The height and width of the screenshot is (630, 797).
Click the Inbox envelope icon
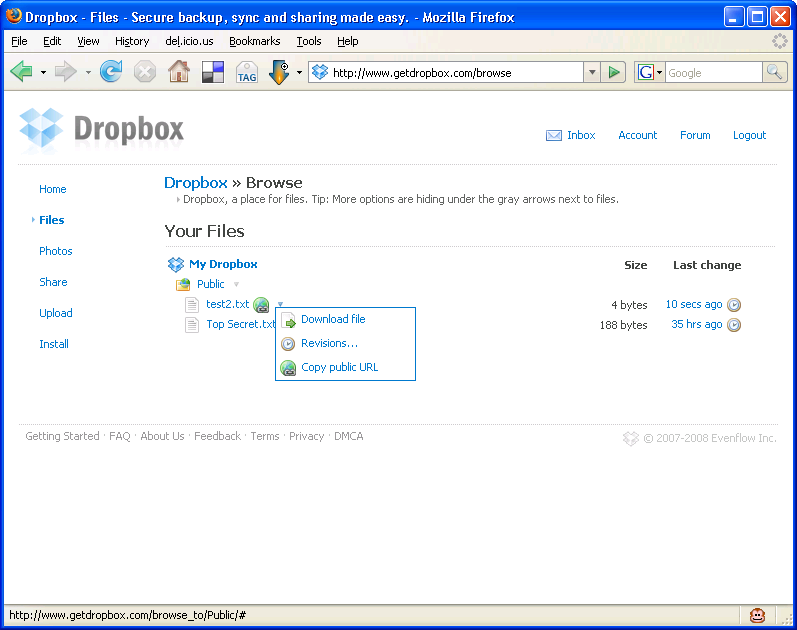click(554, 135)
